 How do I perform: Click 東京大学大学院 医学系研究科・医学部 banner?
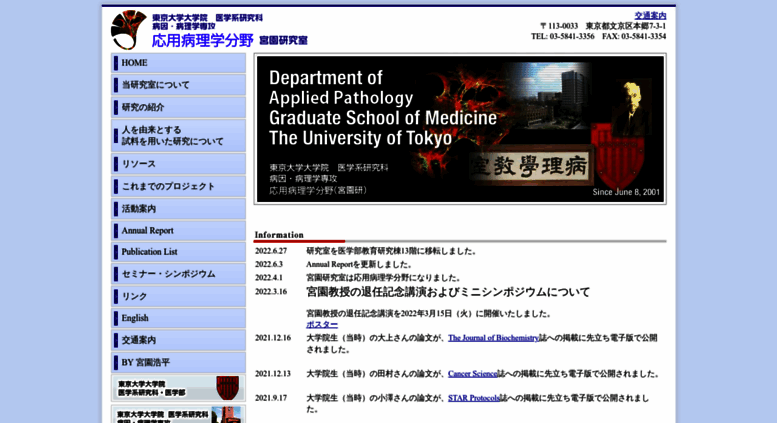tap(178, 388)
